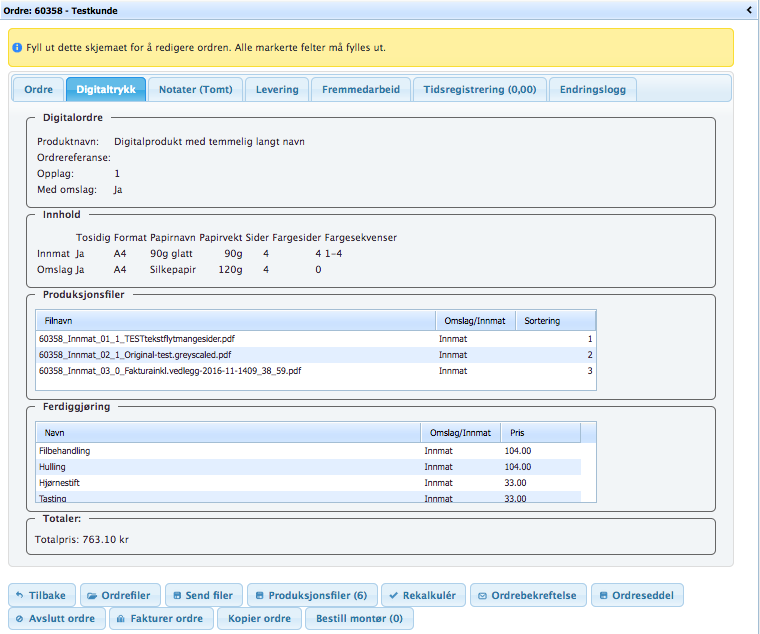Viewport: 760px width, 634px height.
Task: Open the Endringslogg tab
Action: (592, 89)
